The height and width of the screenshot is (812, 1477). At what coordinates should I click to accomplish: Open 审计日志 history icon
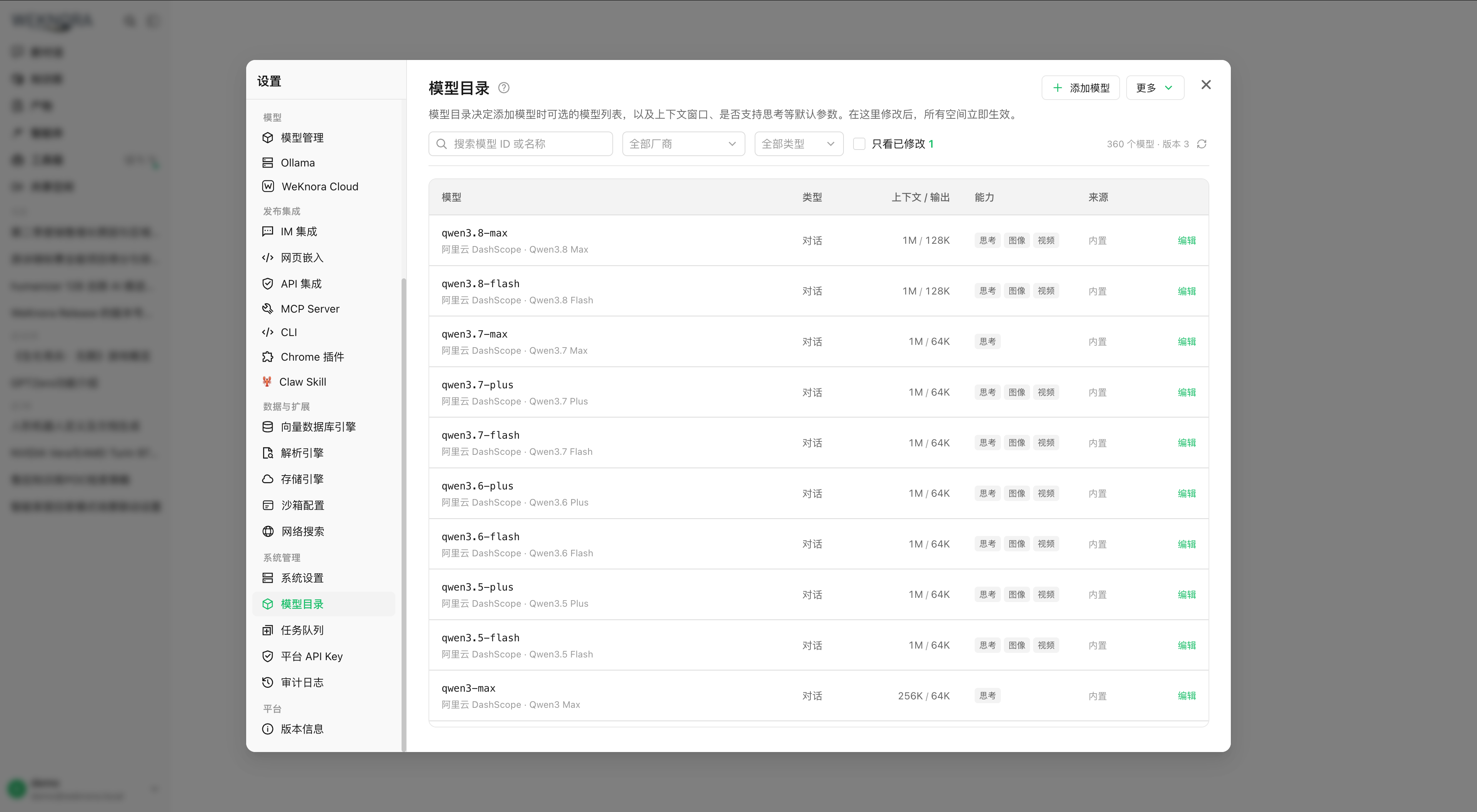click(268, 682)
